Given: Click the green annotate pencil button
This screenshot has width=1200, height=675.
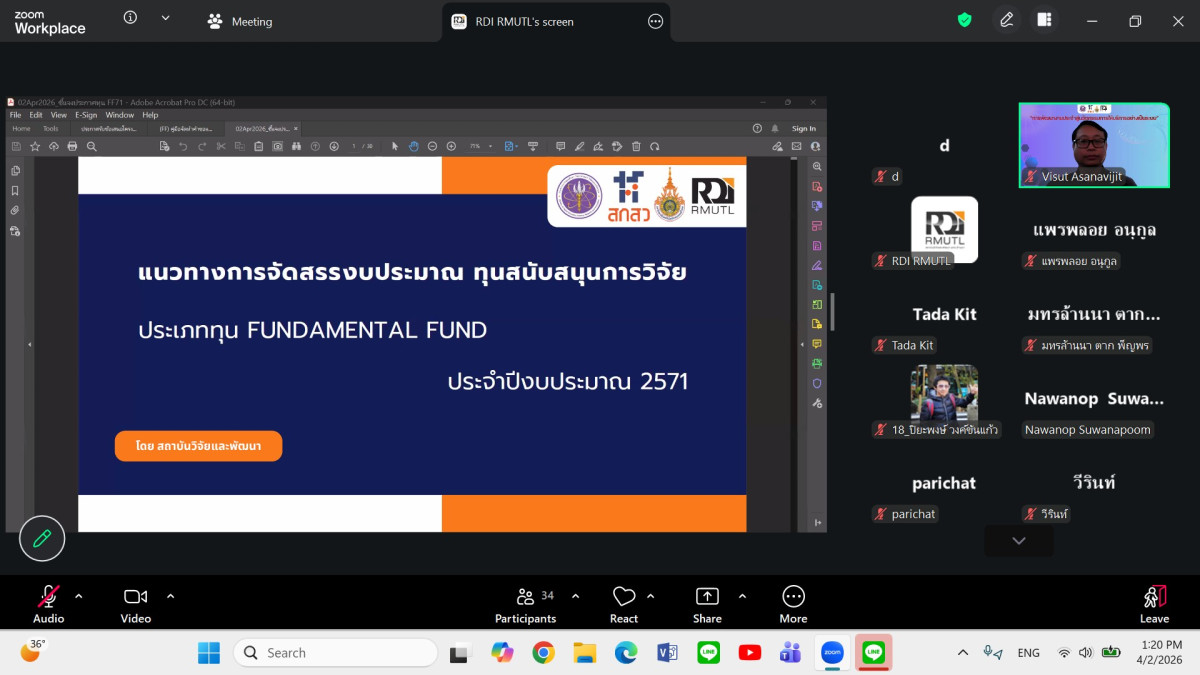Looking at the screenshot, I should (42, 539).
